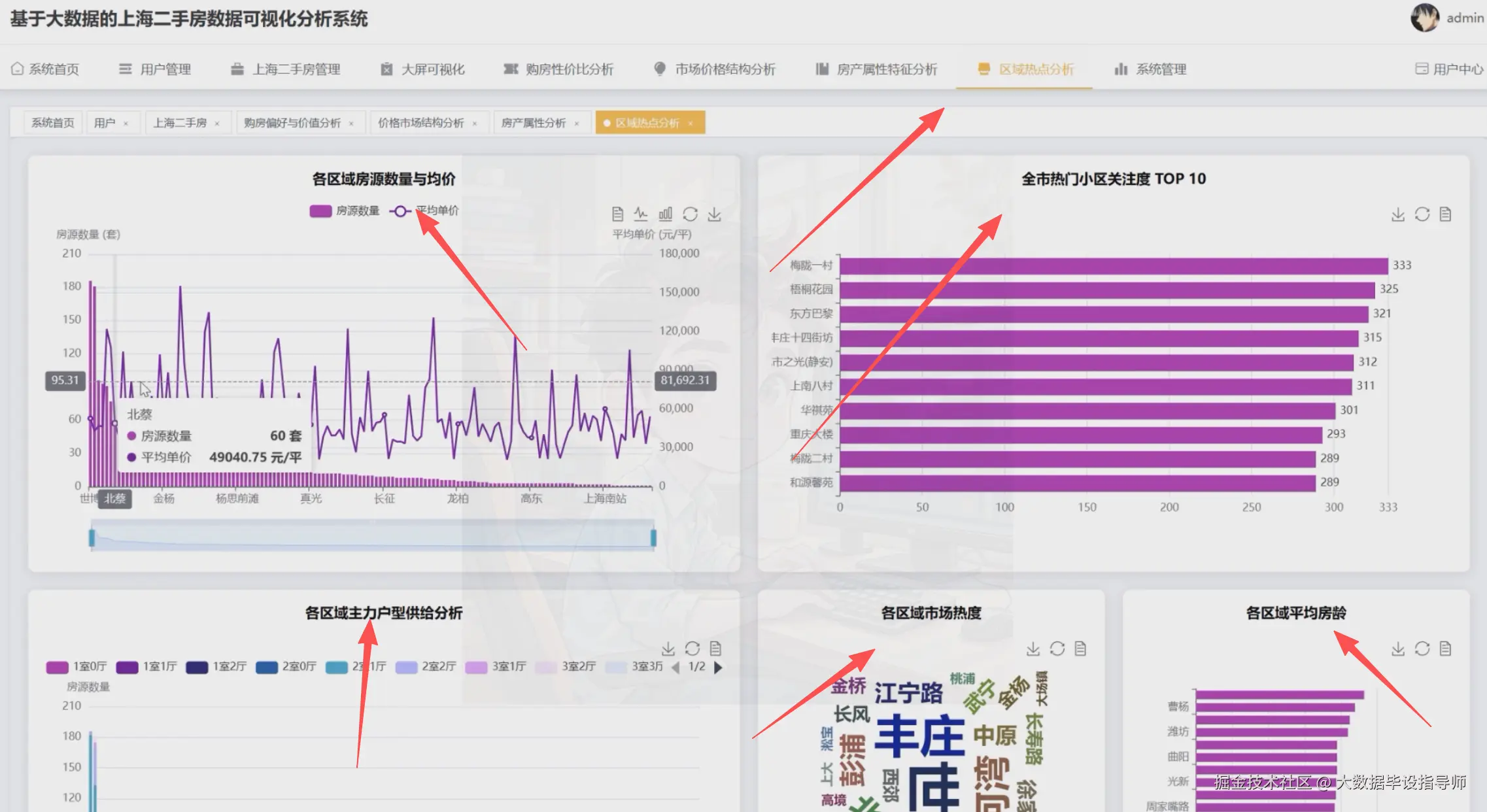Switch 各区域房源数量与均价 chart to bar type
The height and width of the screenshot is (812, 1487).
(665, 214)
